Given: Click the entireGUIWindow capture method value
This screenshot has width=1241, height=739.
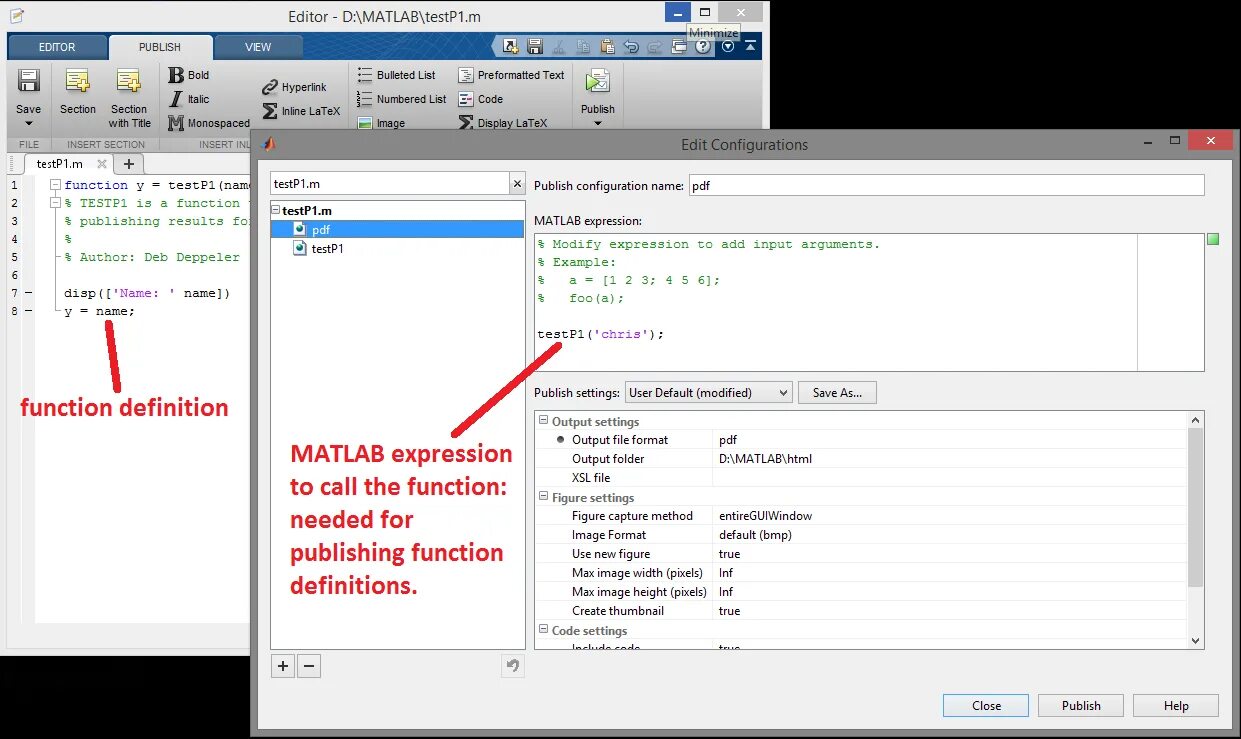Looking at the screenshot, I should (x=765, y=516).
